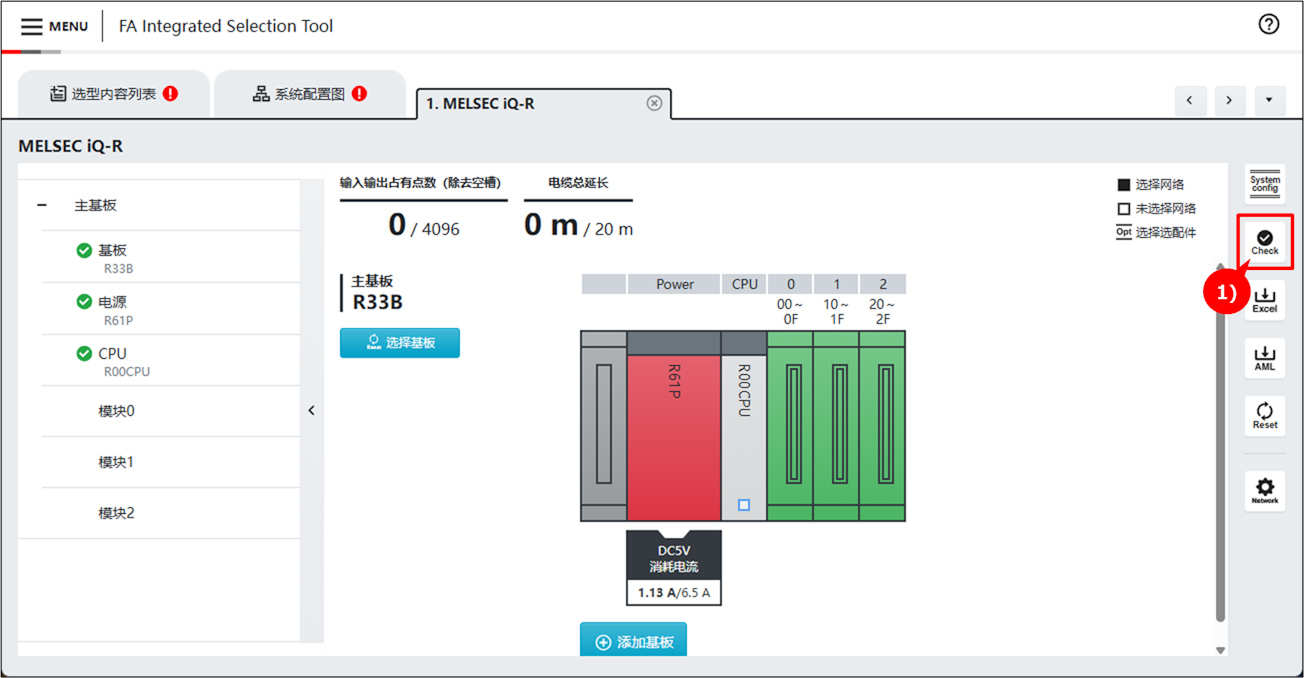Open the tab list dropdown arrow
The width and height of the screenshot is (1304, 678).
[x=1269, y=100]
